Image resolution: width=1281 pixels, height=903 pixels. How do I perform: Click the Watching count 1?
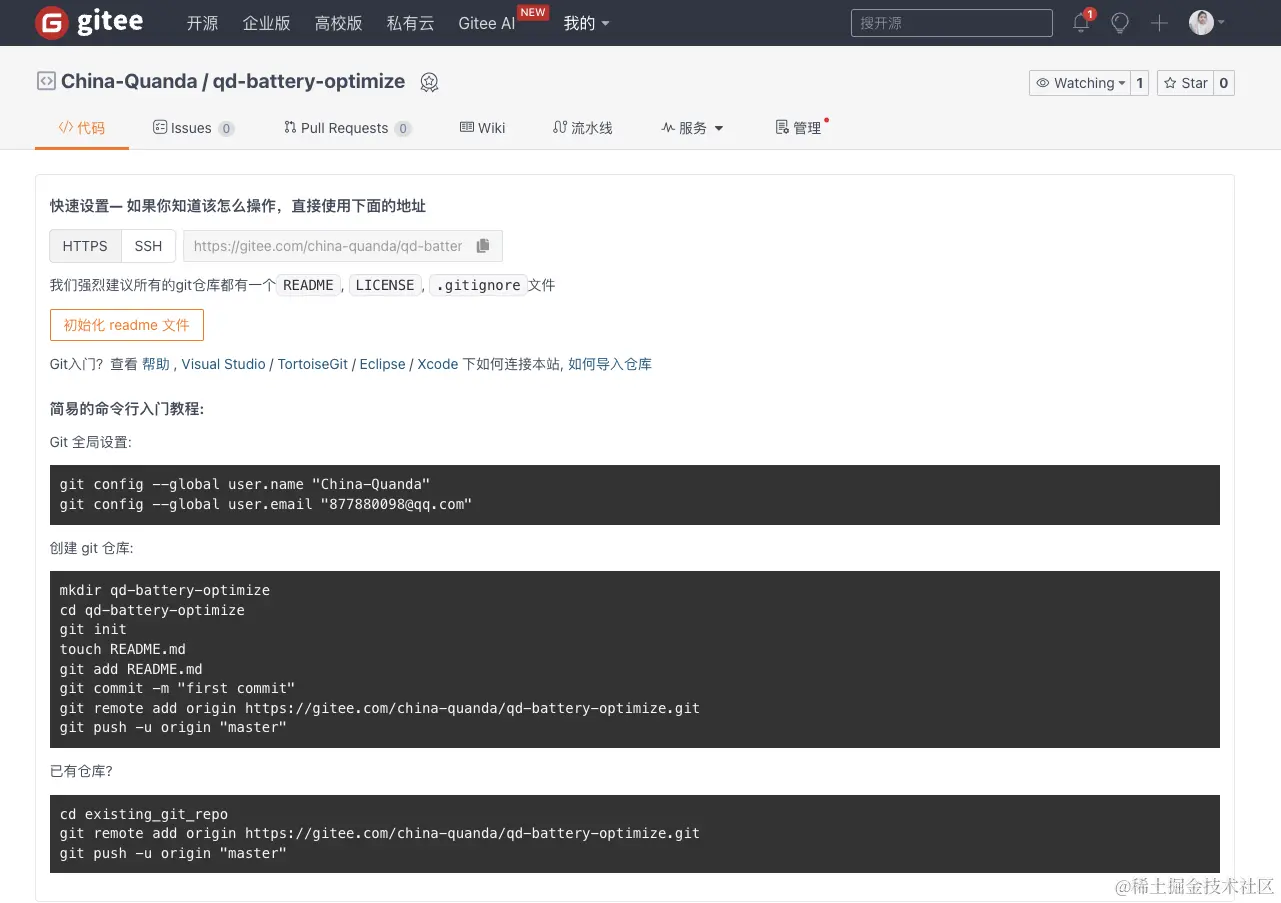click(1139, 83)
